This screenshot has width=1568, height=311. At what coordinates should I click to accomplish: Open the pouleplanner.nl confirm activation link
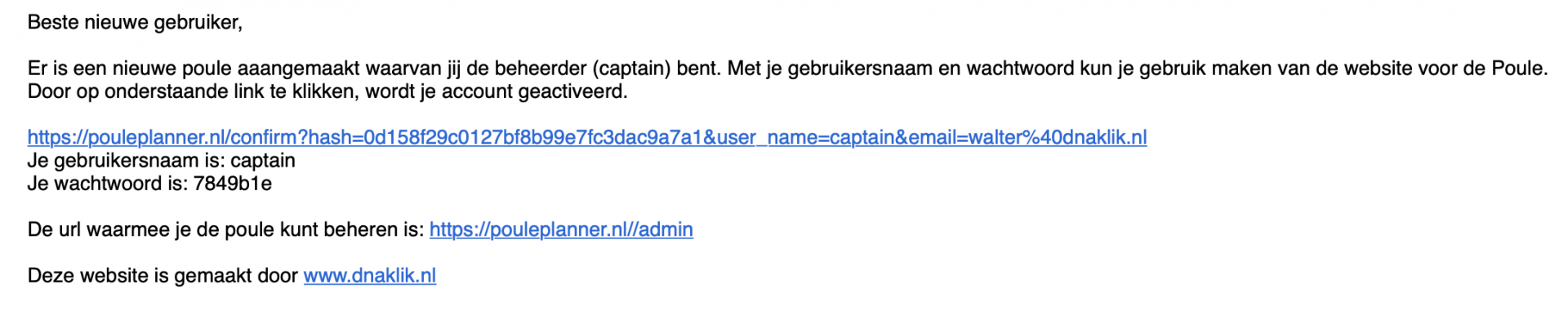coord(587,137)
